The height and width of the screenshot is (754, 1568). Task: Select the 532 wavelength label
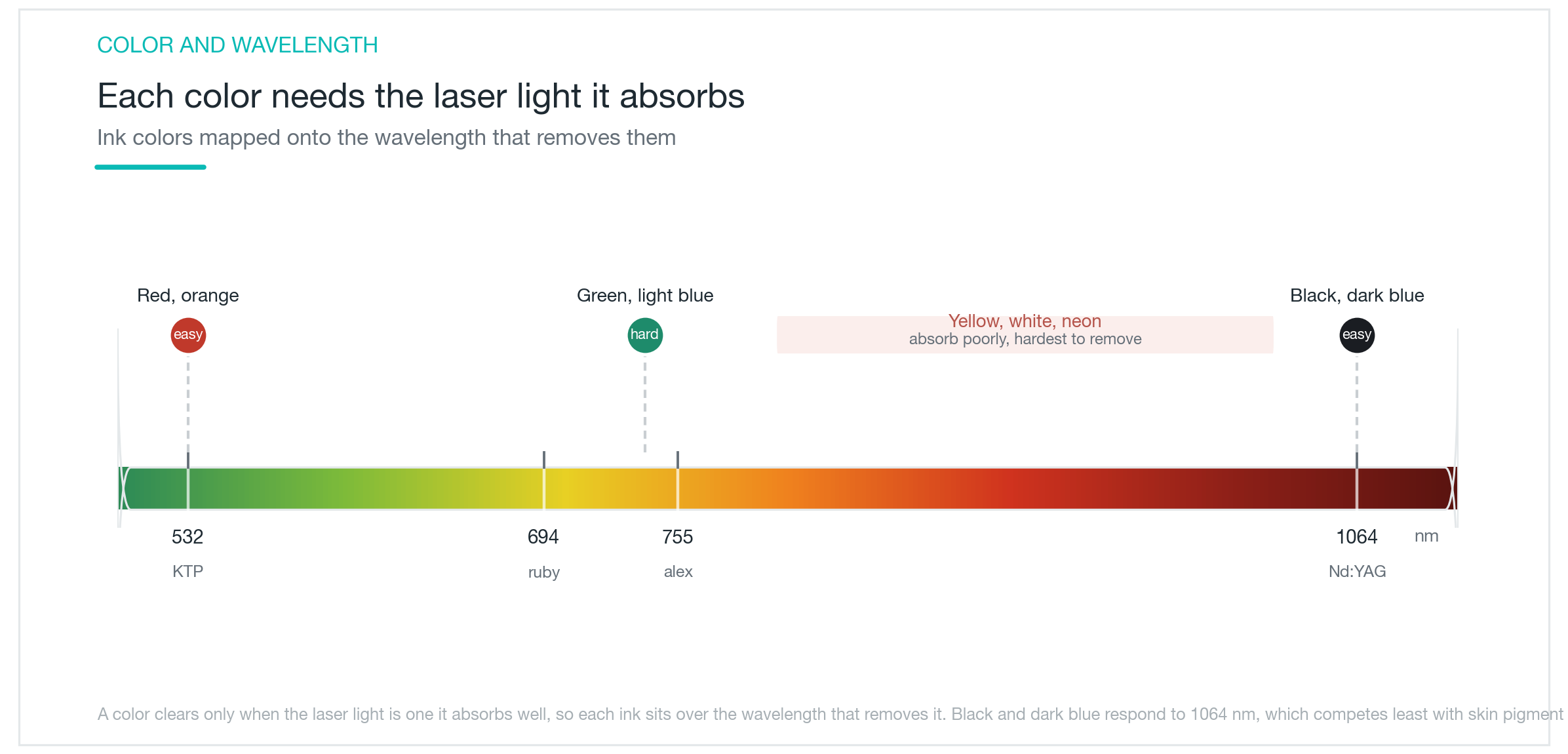coord(187,537)
